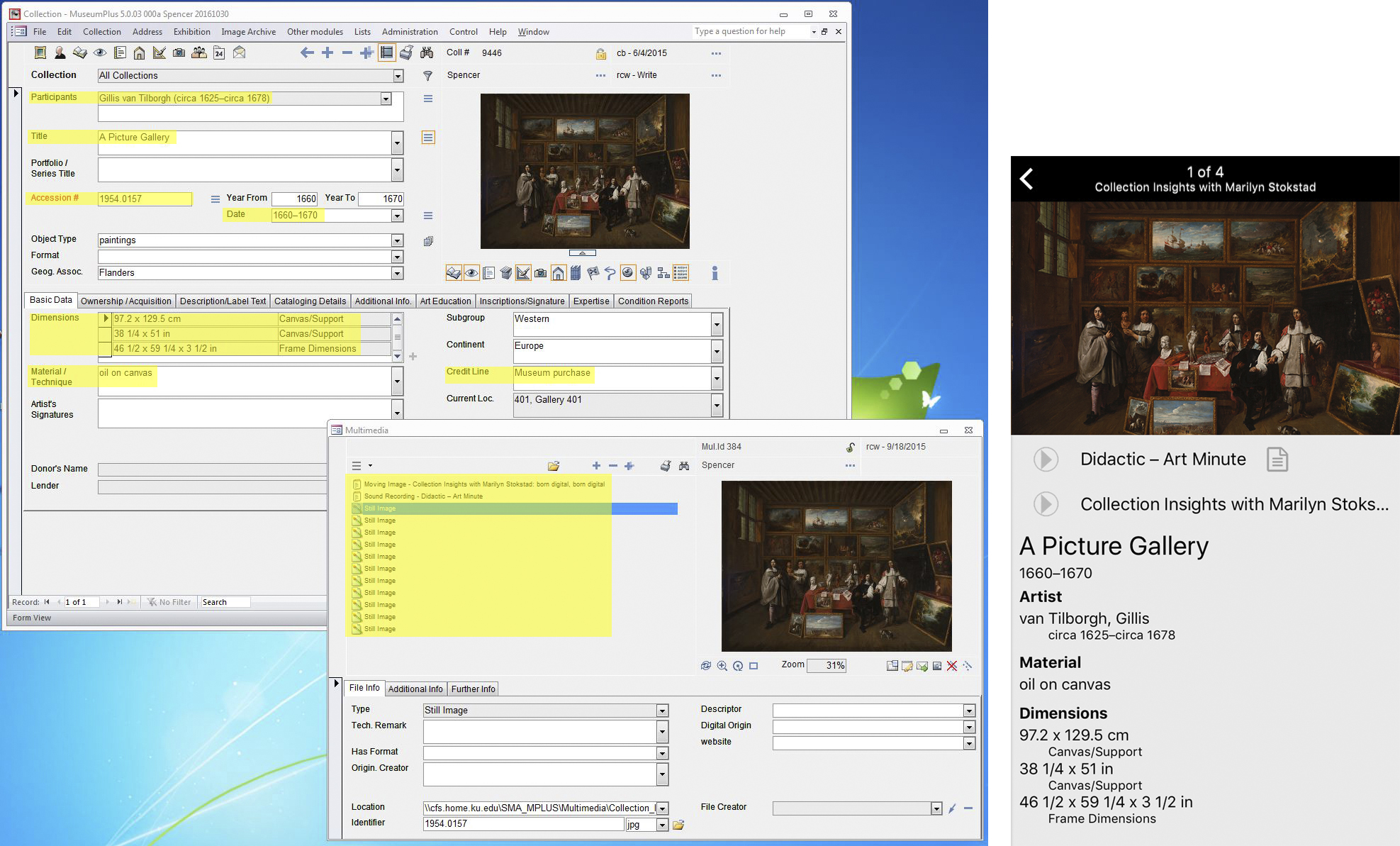
Task: Go to previous record with blue left arrow
Action: [307, 52]
